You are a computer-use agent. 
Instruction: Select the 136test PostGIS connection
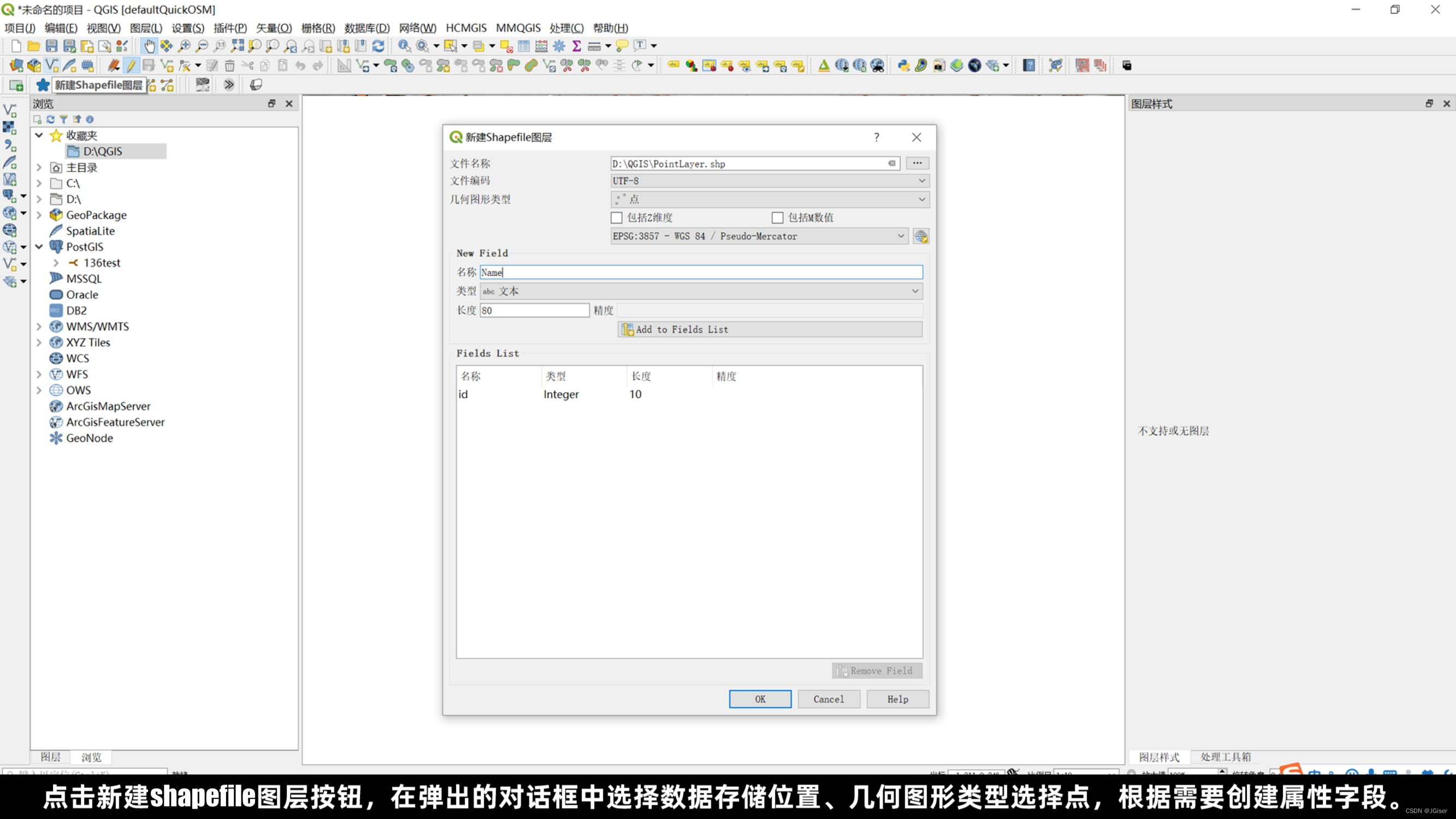[x=102, y=263]
